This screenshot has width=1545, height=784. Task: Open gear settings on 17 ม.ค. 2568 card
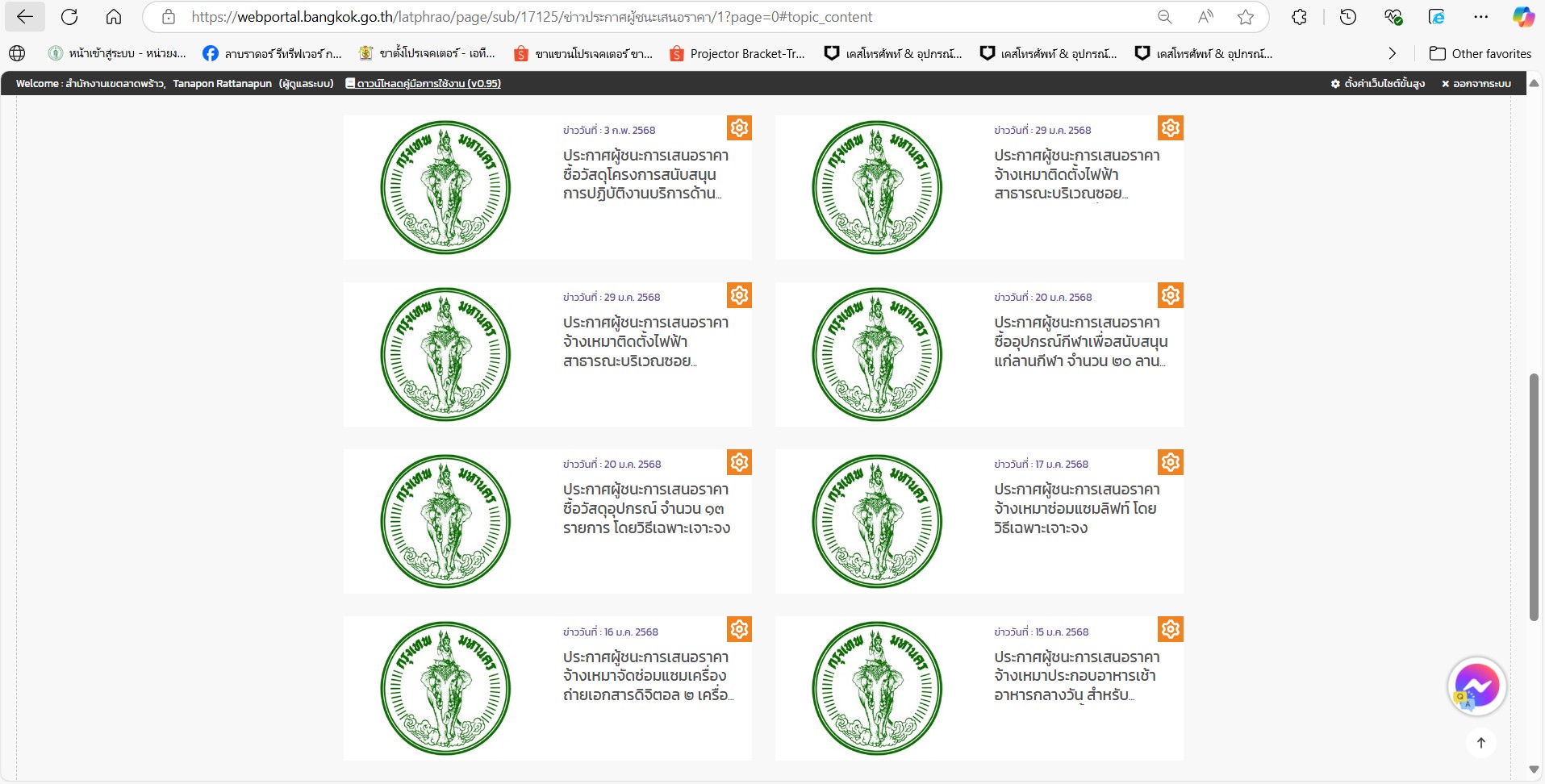tap(1171, 462)
